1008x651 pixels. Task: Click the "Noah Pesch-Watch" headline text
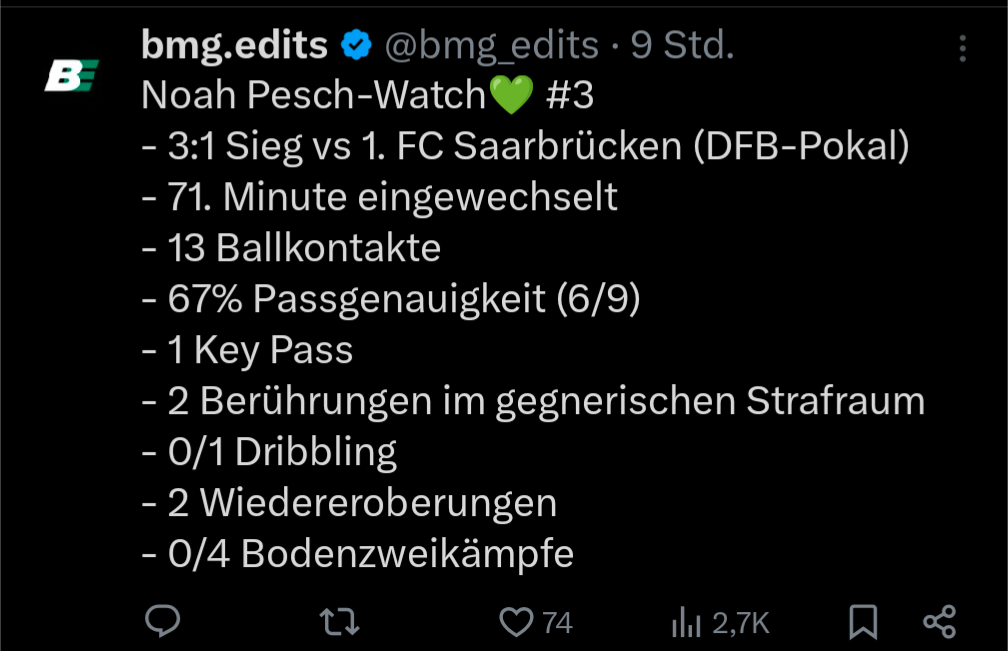313,96
